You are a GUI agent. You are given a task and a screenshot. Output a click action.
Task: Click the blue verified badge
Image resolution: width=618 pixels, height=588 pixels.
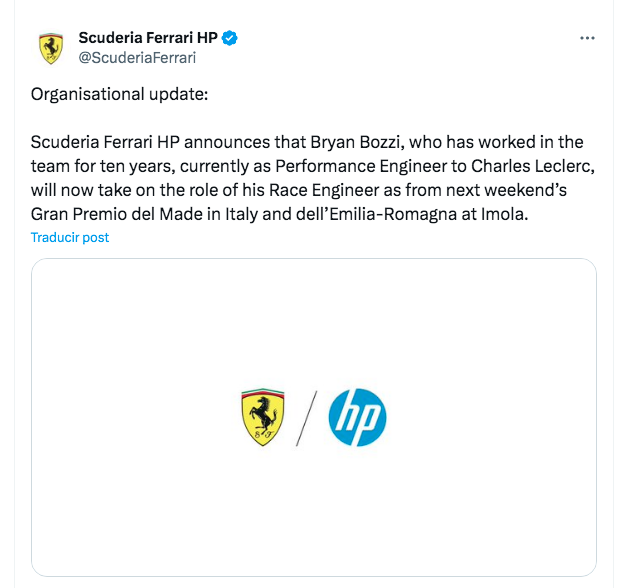(x=230, y=39)
